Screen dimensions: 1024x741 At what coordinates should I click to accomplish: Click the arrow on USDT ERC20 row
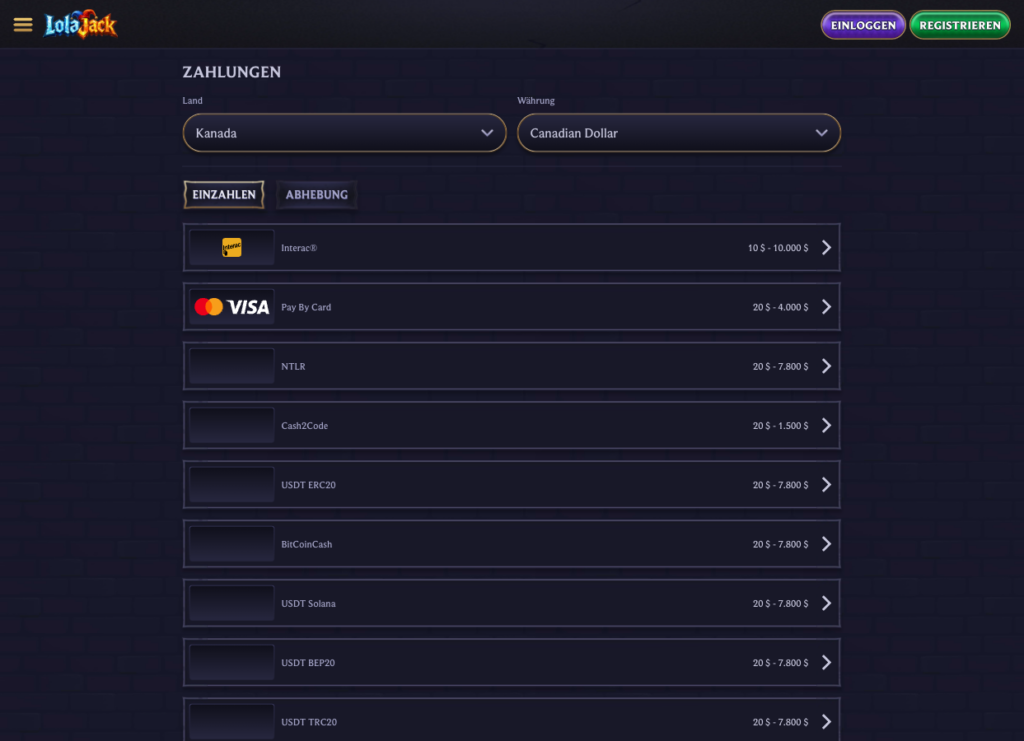click(826, 485)
